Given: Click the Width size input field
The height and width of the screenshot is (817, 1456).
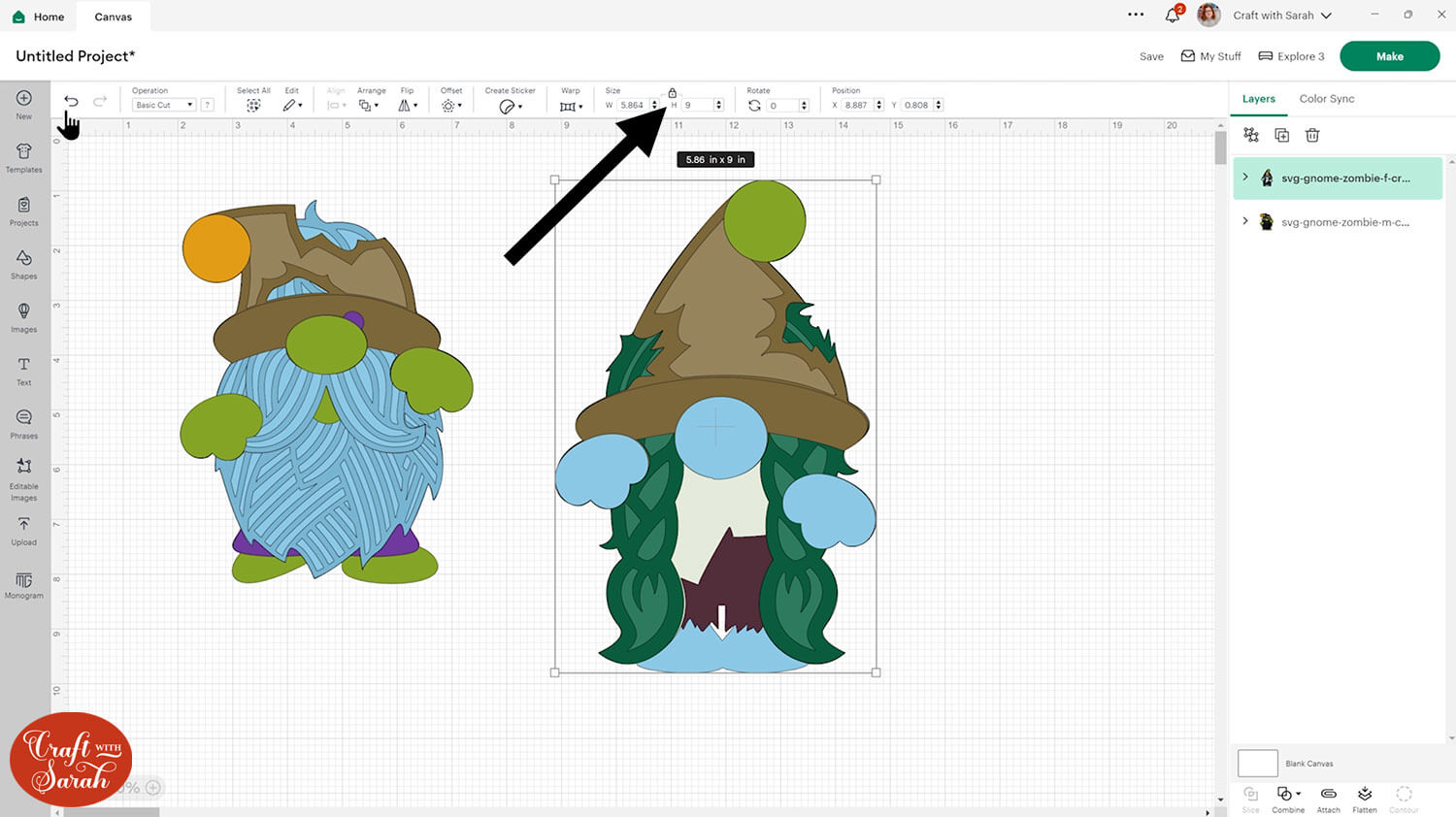Looking at the screenshot, I should click(632, 105).
